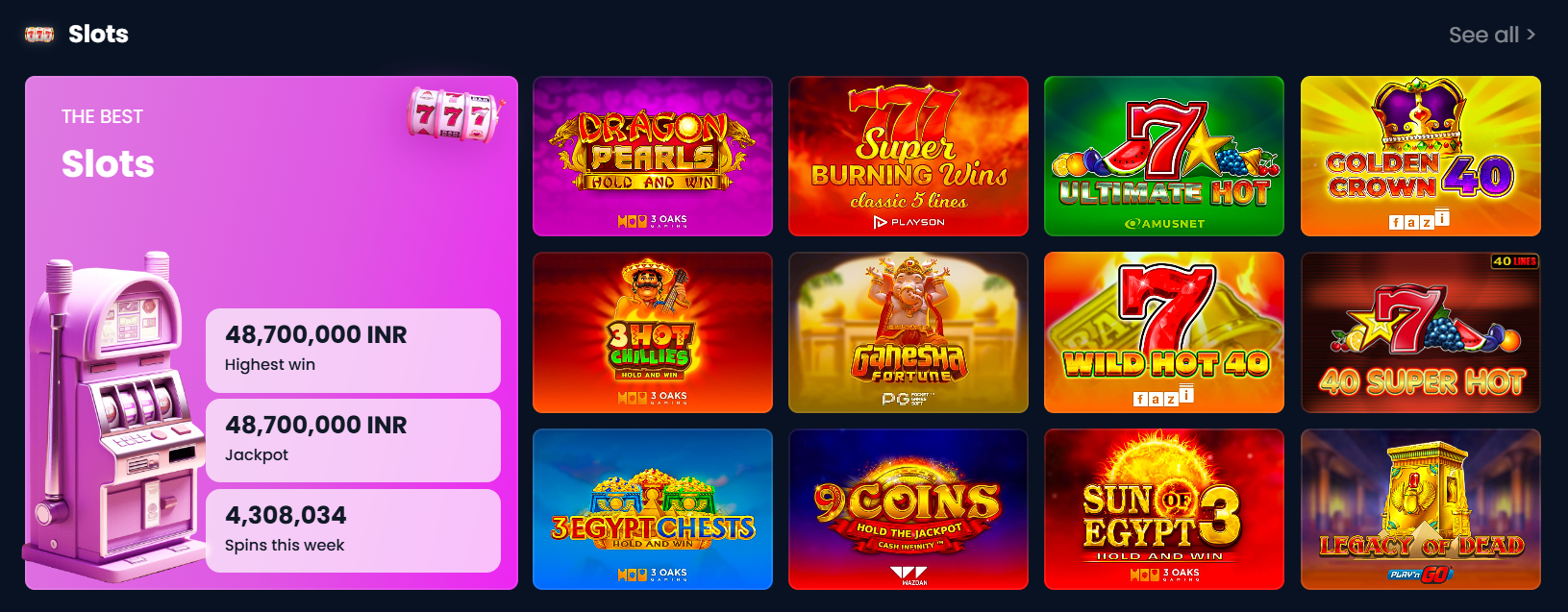Play 3 Hot Chillies slot
Screen dimensions: 1568x612
pos(653,332)
